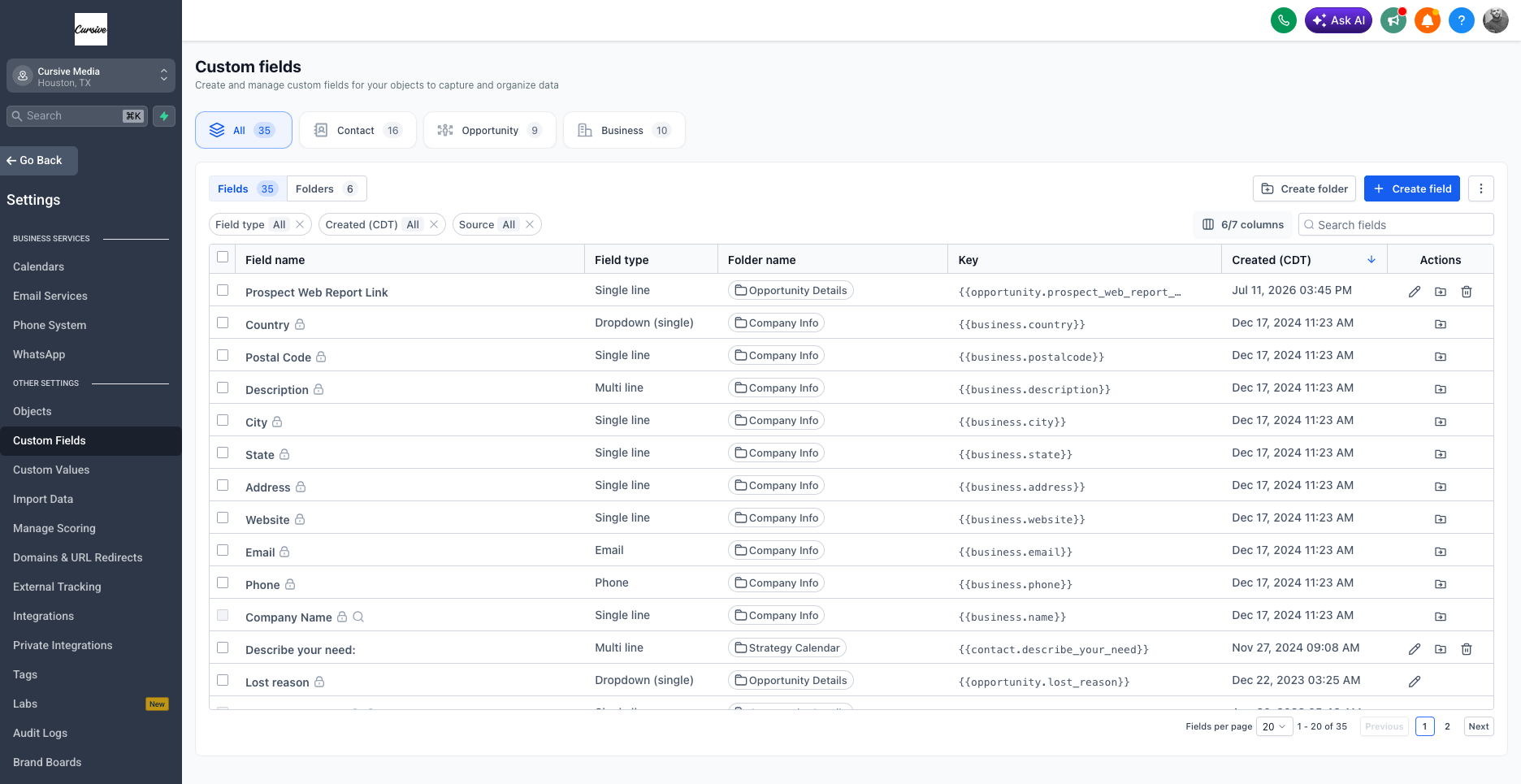This screenshot has width=1521, height=784.
Task: Focus the Search fields input
Action: (1396, 224)
